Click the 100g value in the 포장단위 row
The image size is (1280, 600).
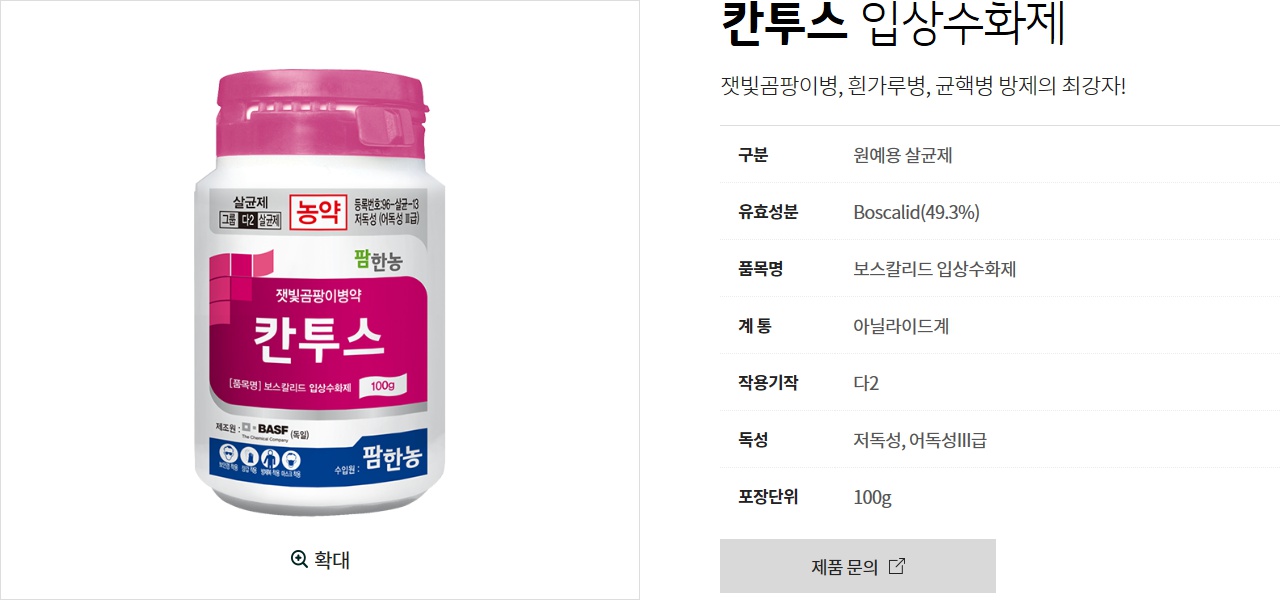(x=873, y=497)
